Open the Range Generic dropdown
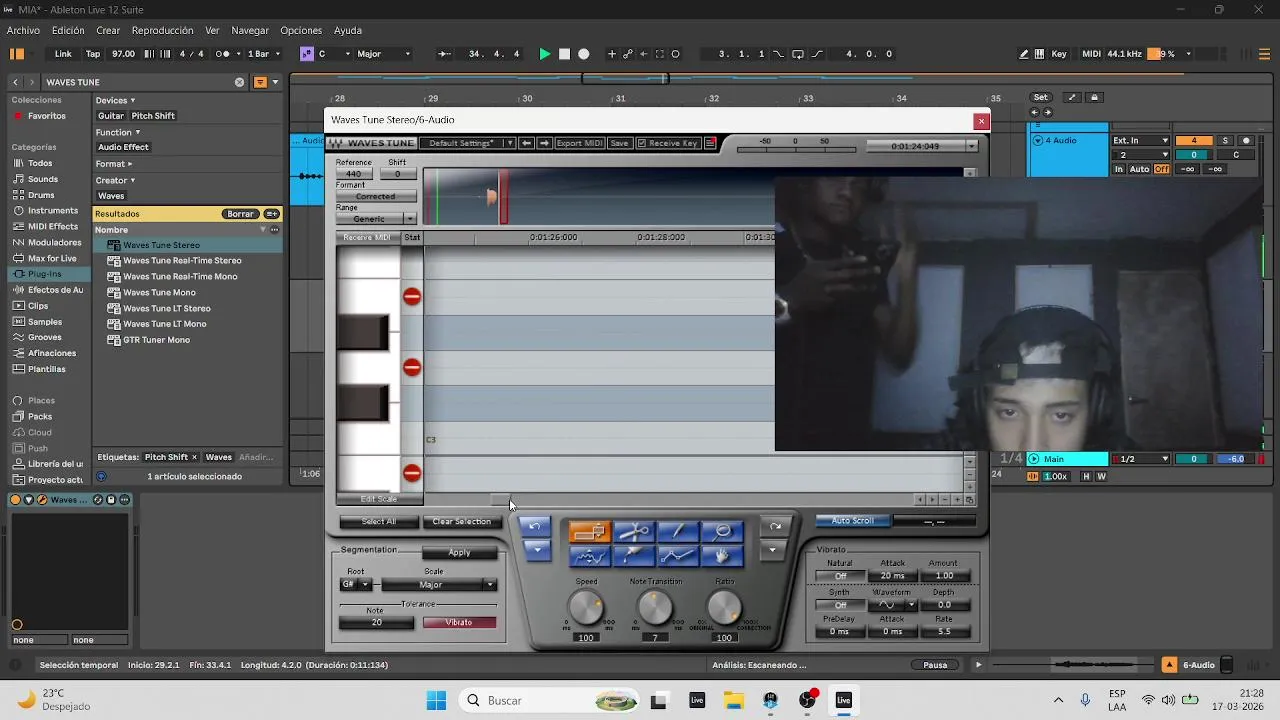Image resolution: width=1280 pixels, height=720 pixels. click(x=376, y=219)
